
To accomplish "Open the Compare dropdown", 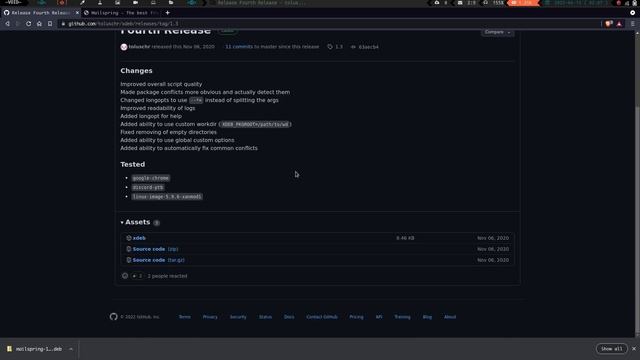I will (498, 32).
